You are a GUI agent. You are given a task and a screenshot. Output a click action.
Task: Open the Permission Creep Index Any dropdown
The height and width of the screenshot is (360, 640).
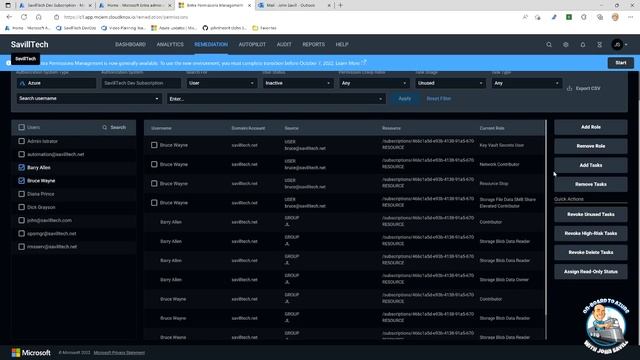pyautogui.click(x=374, y=83)
